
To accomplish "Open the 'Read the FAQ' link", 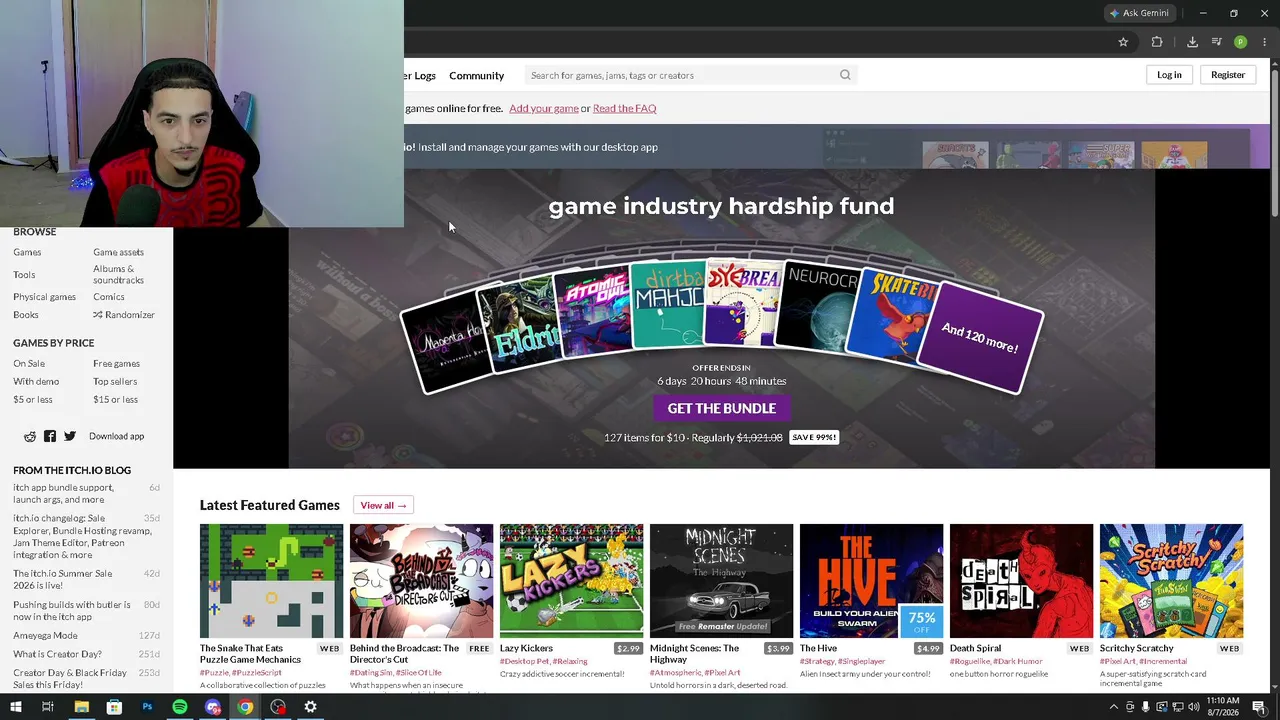I will 625,108.
